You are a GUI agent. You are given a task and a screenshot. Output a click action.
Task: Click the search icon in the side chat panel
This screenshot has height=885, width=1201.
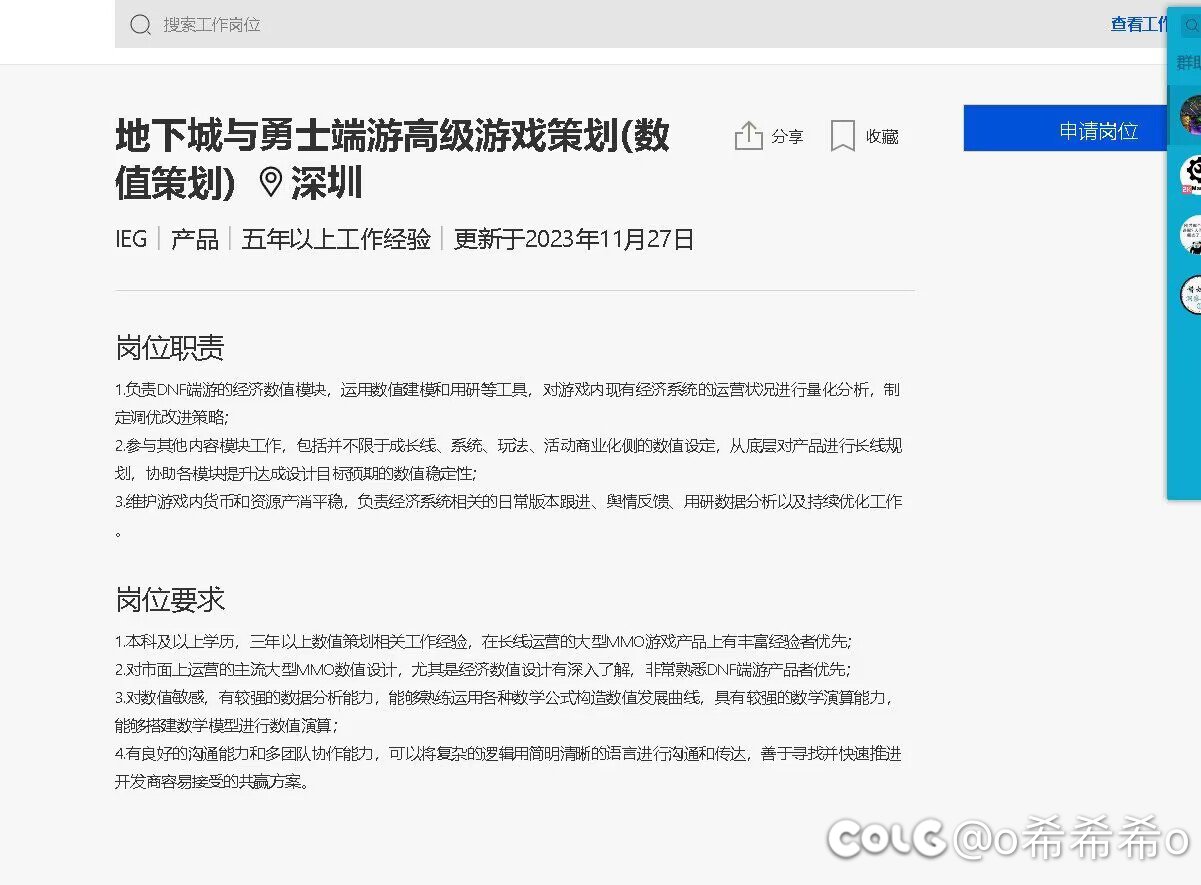1191,27
